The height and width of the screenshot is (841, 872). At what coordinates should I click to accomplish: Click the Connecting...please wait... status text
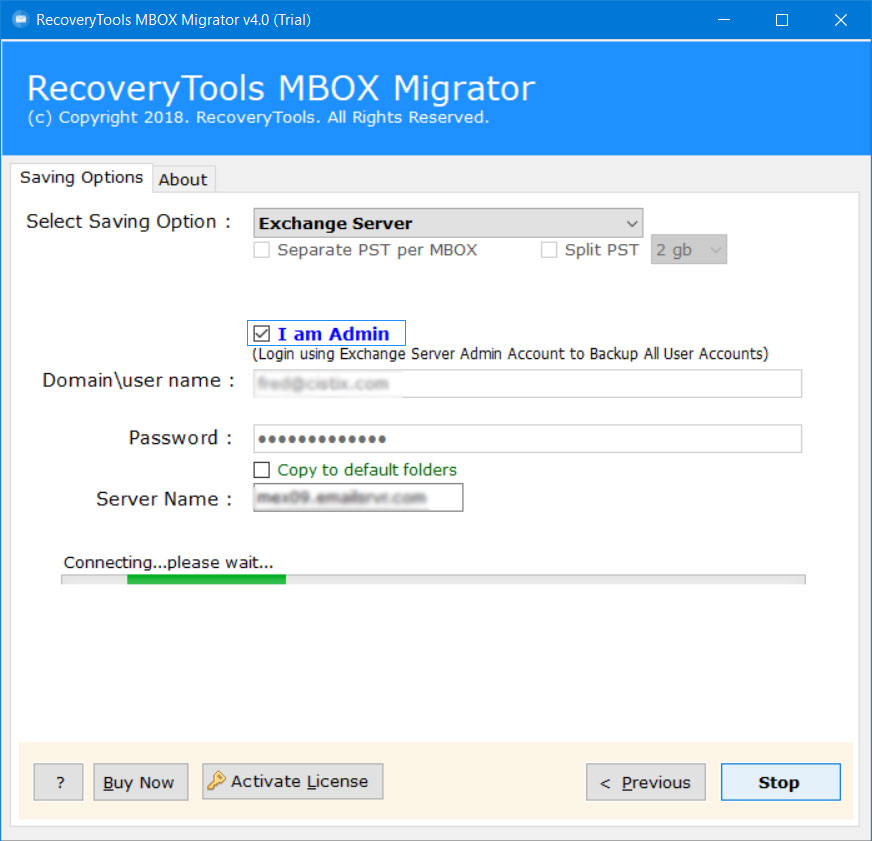pos(169,562)
